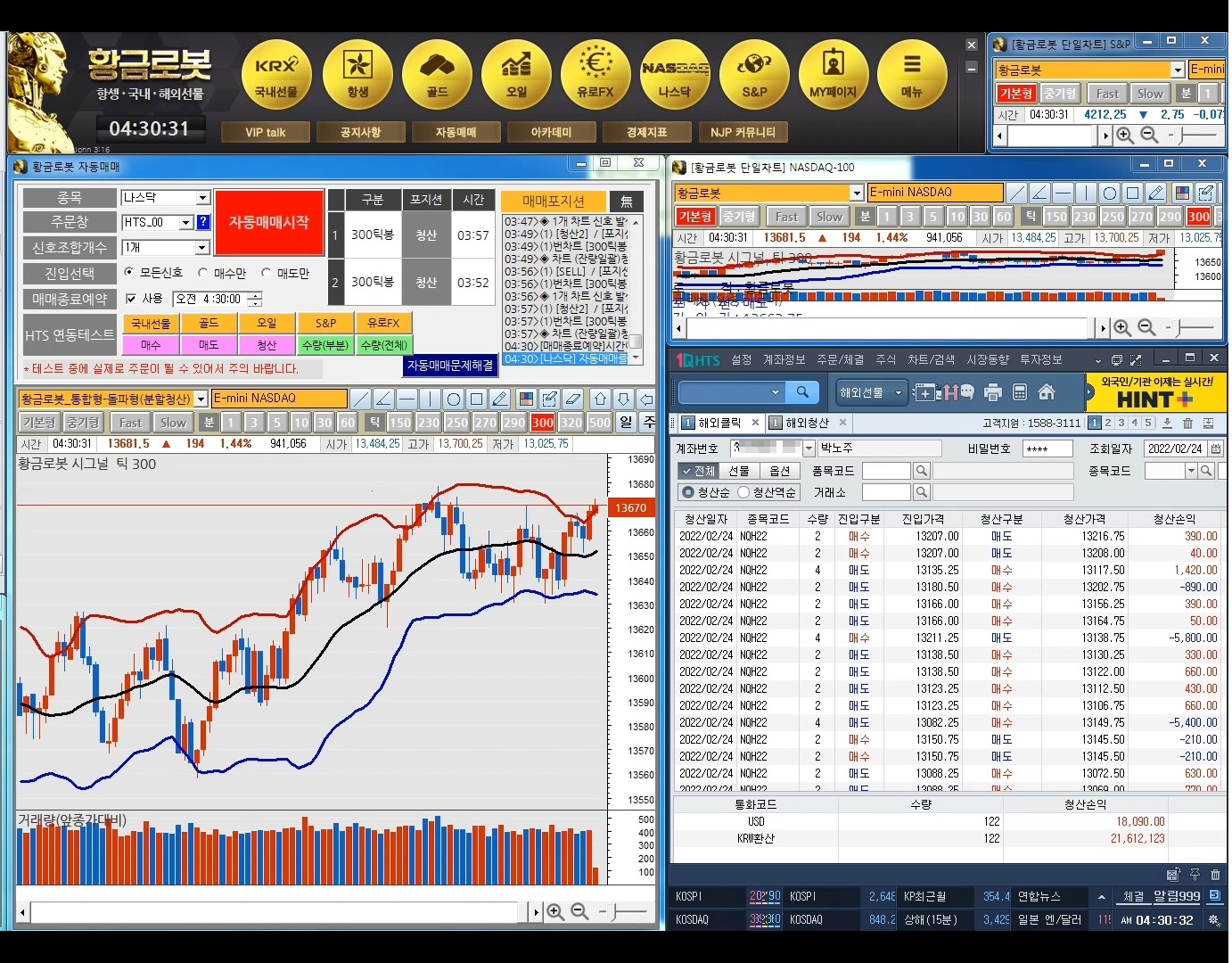1232x963 pixels.
Task: Select 청산역순 radio button
Action: click(743, 492)
